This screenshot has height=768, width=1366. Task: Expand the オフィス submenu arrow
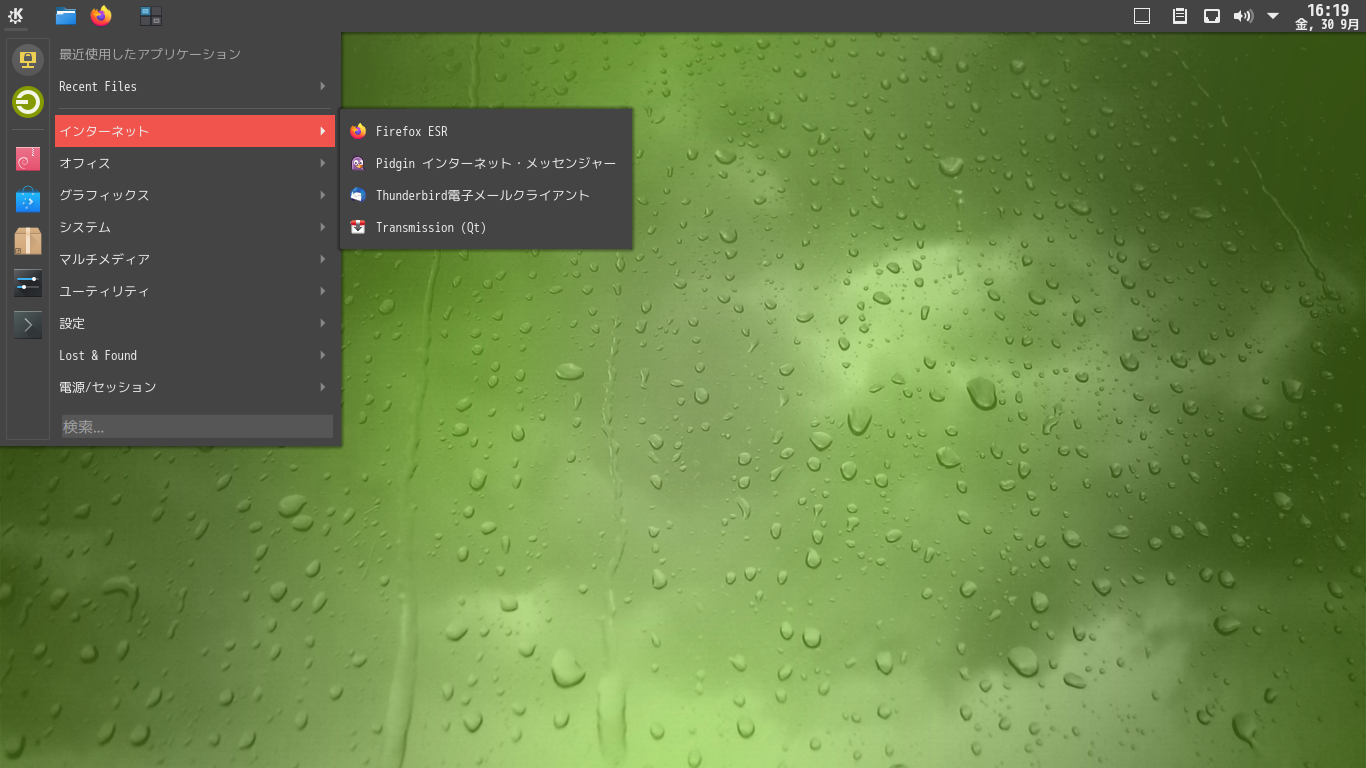coord(322,163)
